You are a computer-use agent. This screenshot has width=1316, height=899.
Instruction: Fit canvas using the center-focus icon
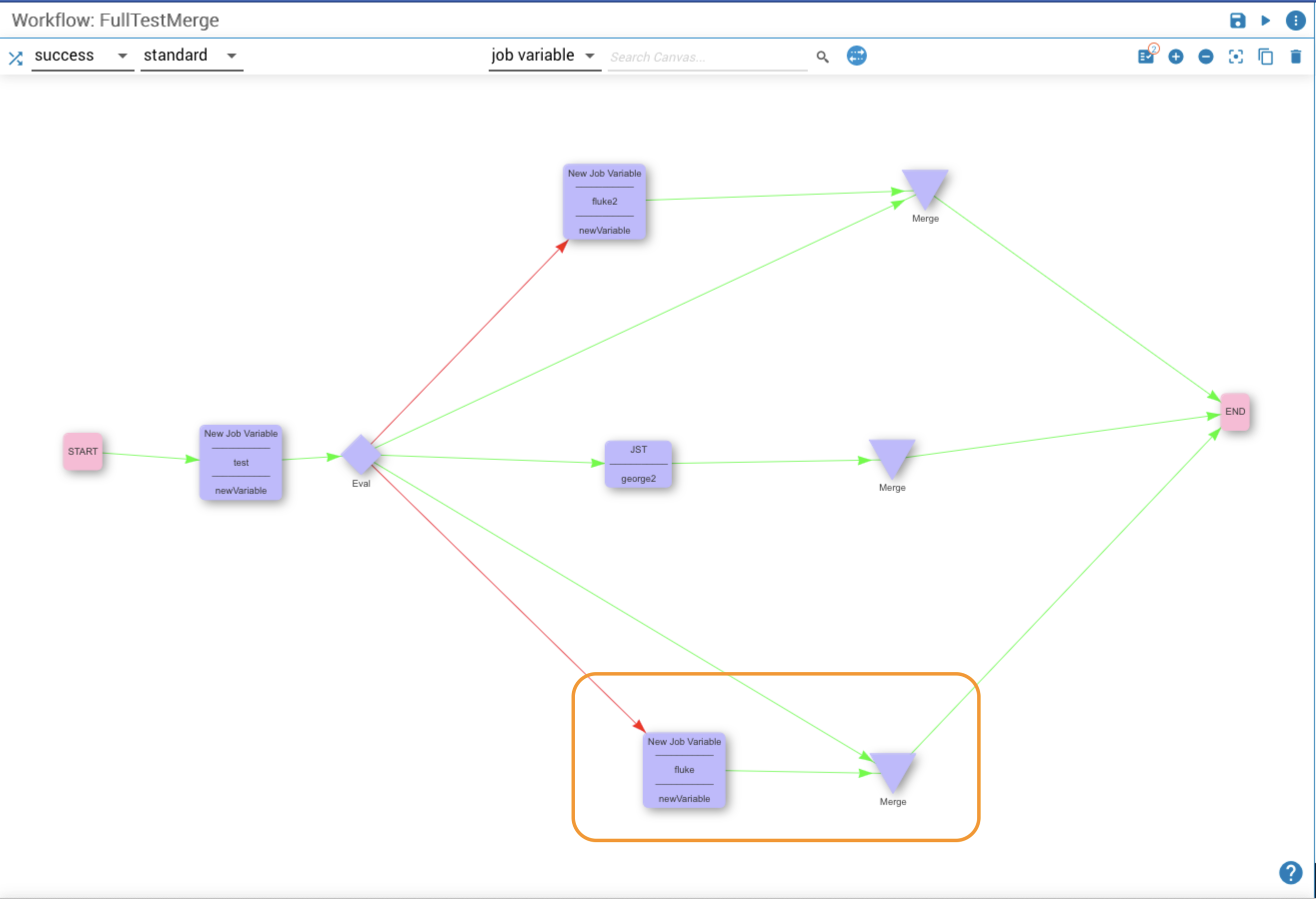(x=1235, y=57)
